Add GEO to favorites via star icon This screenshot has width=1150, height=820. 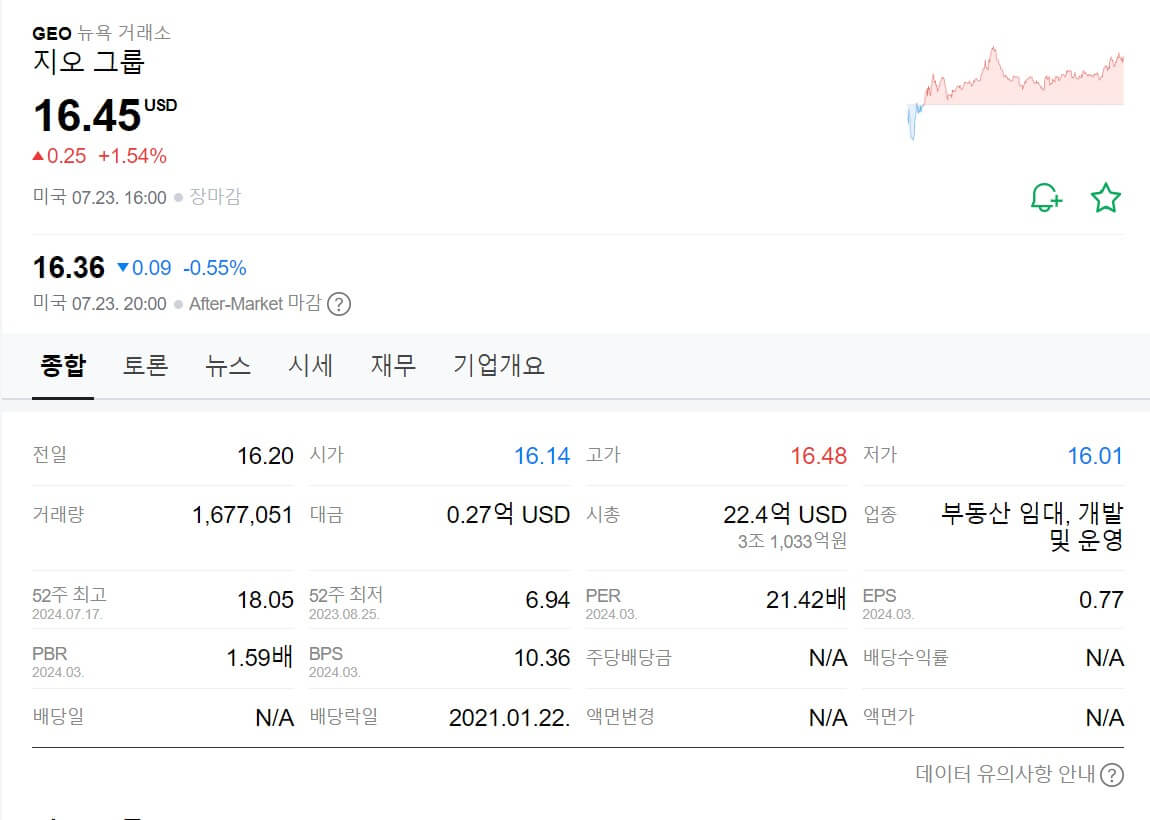(x=1105, y=197)
